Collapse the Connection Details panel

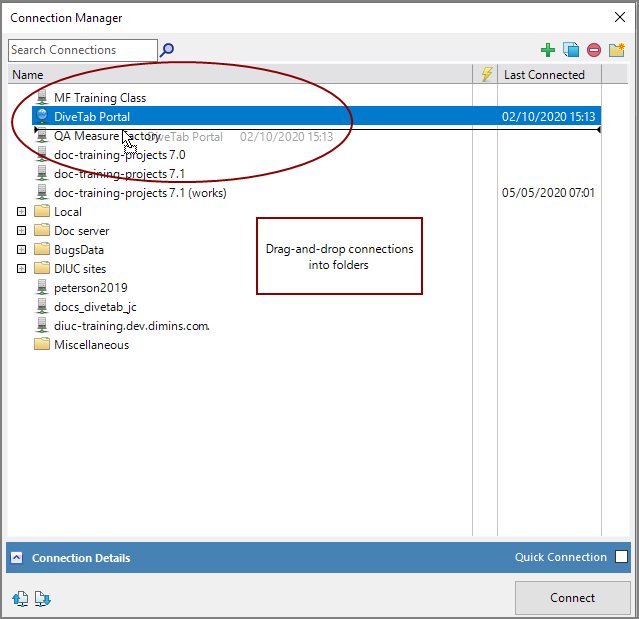point(17,557)
